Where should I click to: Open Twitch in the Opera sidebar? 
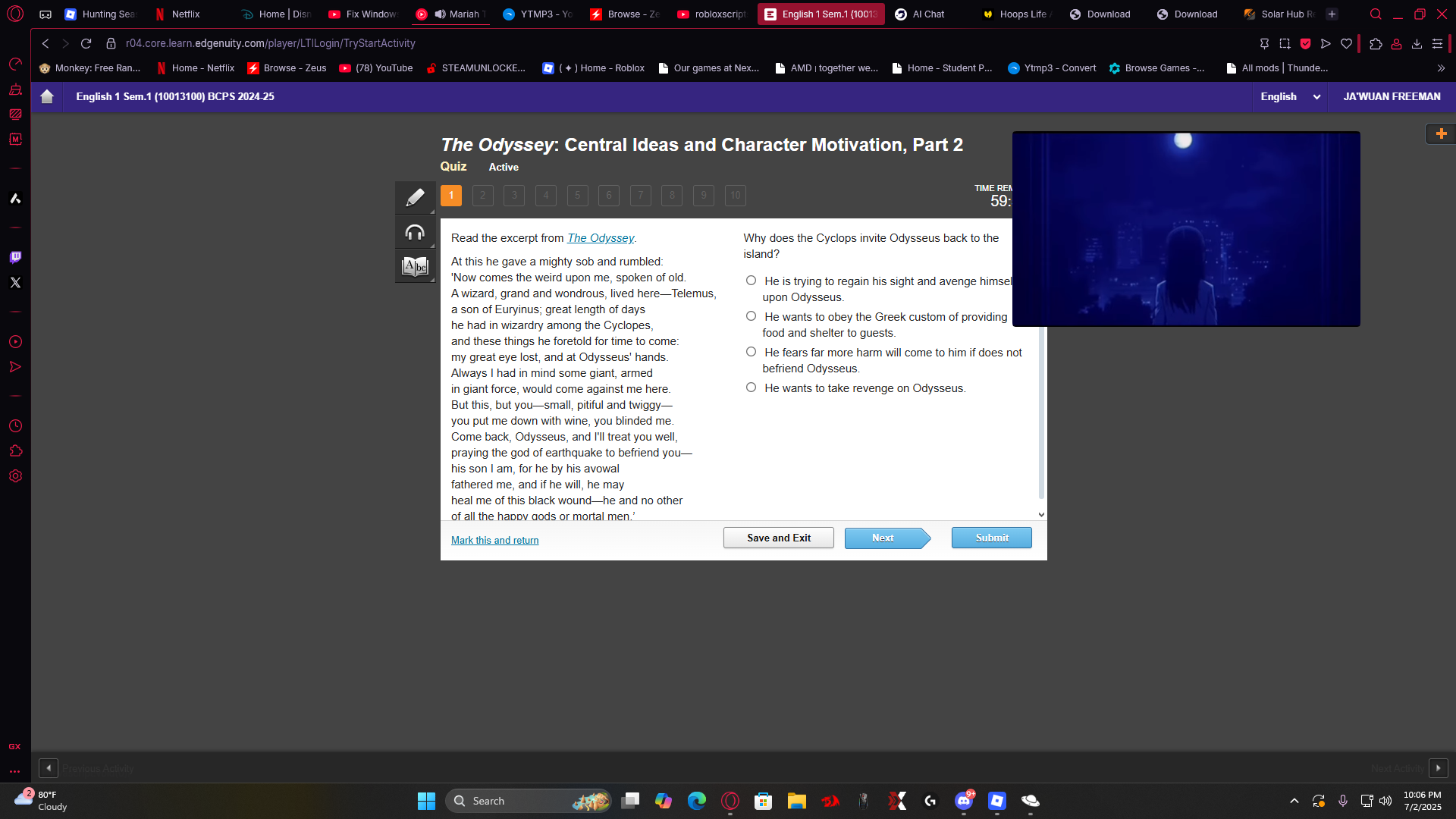(15, 257)
